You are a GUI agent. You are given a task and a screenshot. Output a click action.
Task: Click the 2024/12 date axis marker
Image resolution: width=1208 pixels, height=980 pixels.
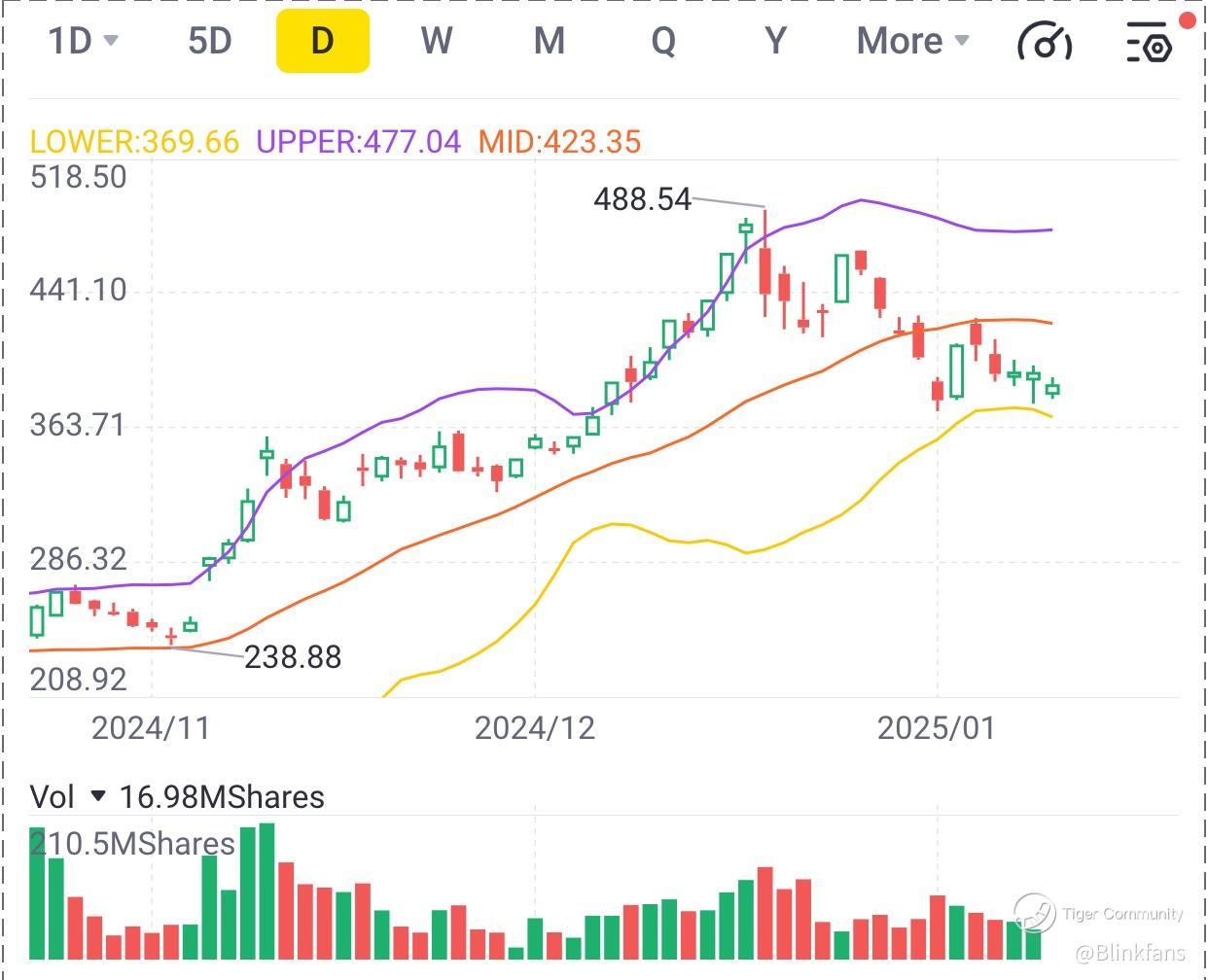pyautogui.click(x=534, y=728)
